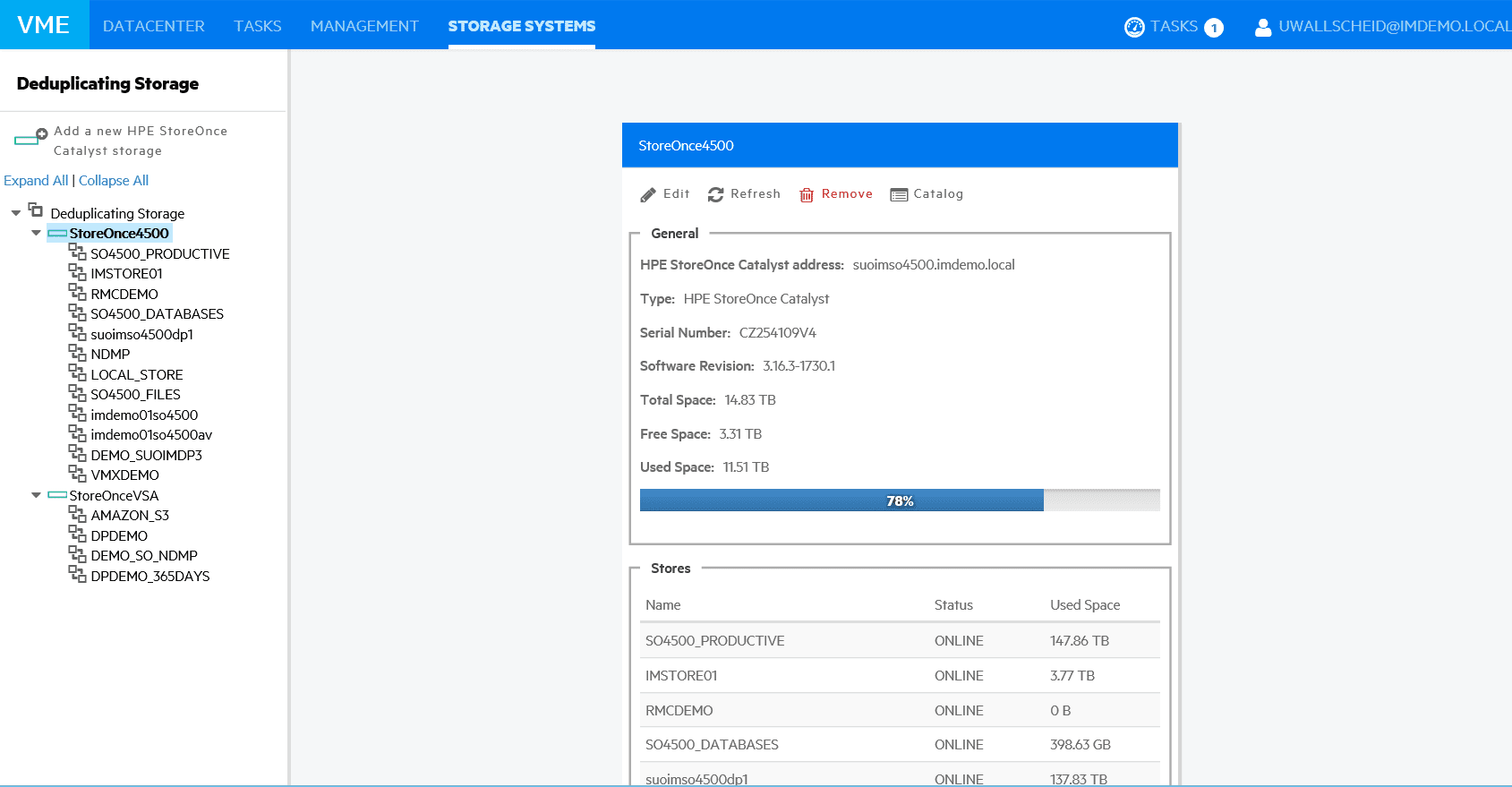Select DEMO_SO_NDMP in the tree
Viewport: 1512px width, 787px height.
(144, 555)
